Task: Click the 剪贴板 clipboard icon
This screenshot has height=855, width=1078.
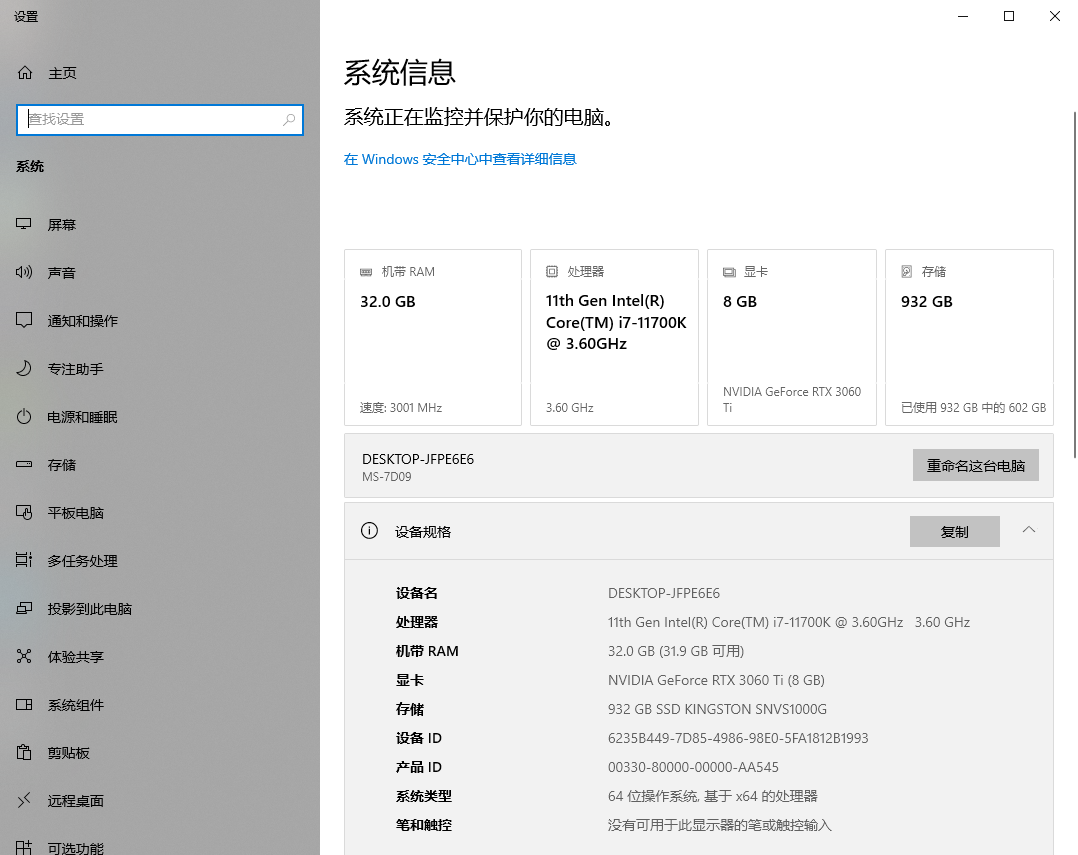Action: tap(25, 753)
